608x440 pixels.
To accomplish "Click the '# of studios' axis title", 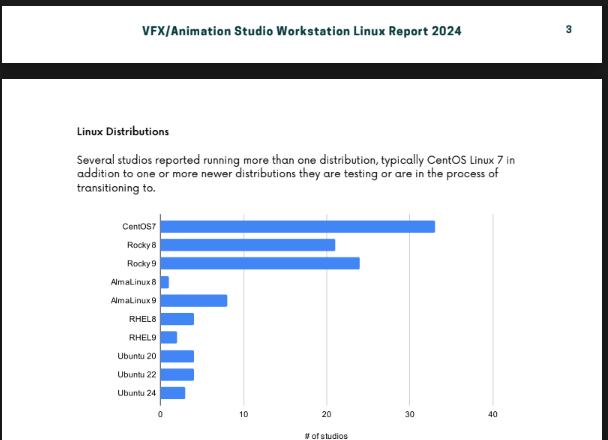I will 326,436.
